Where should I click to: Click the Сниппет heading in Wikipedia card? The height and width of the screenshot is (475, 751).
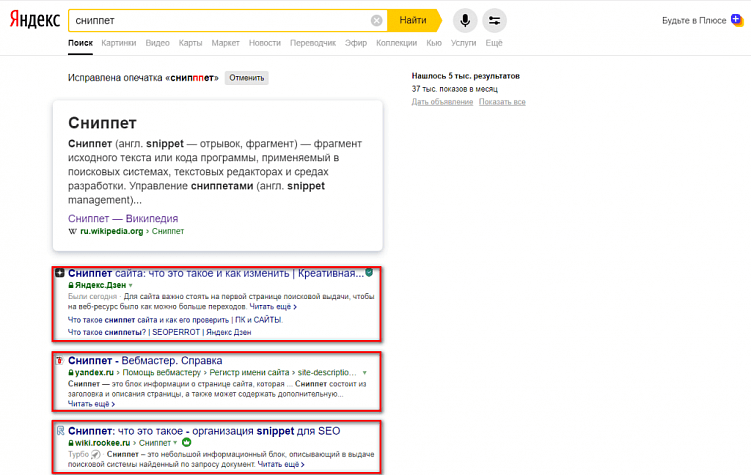click(102, 123)
